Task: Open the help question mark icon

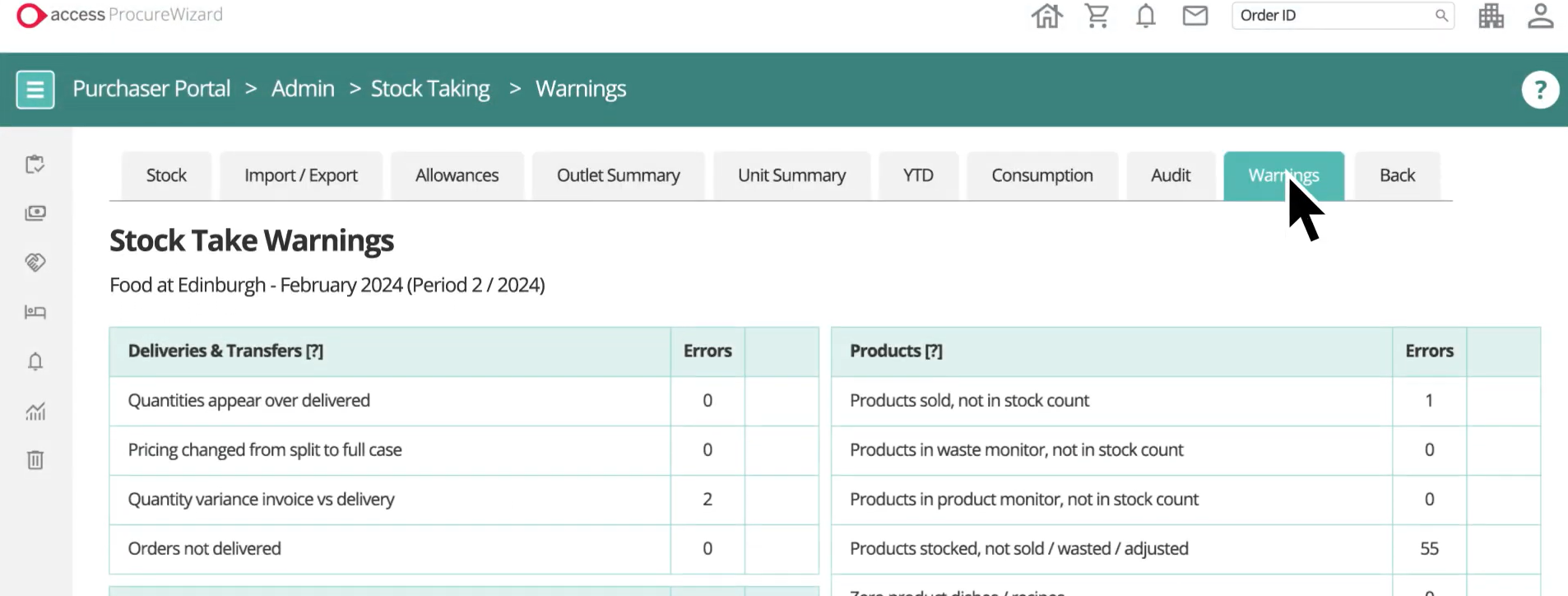Action: click(1540, 90)
